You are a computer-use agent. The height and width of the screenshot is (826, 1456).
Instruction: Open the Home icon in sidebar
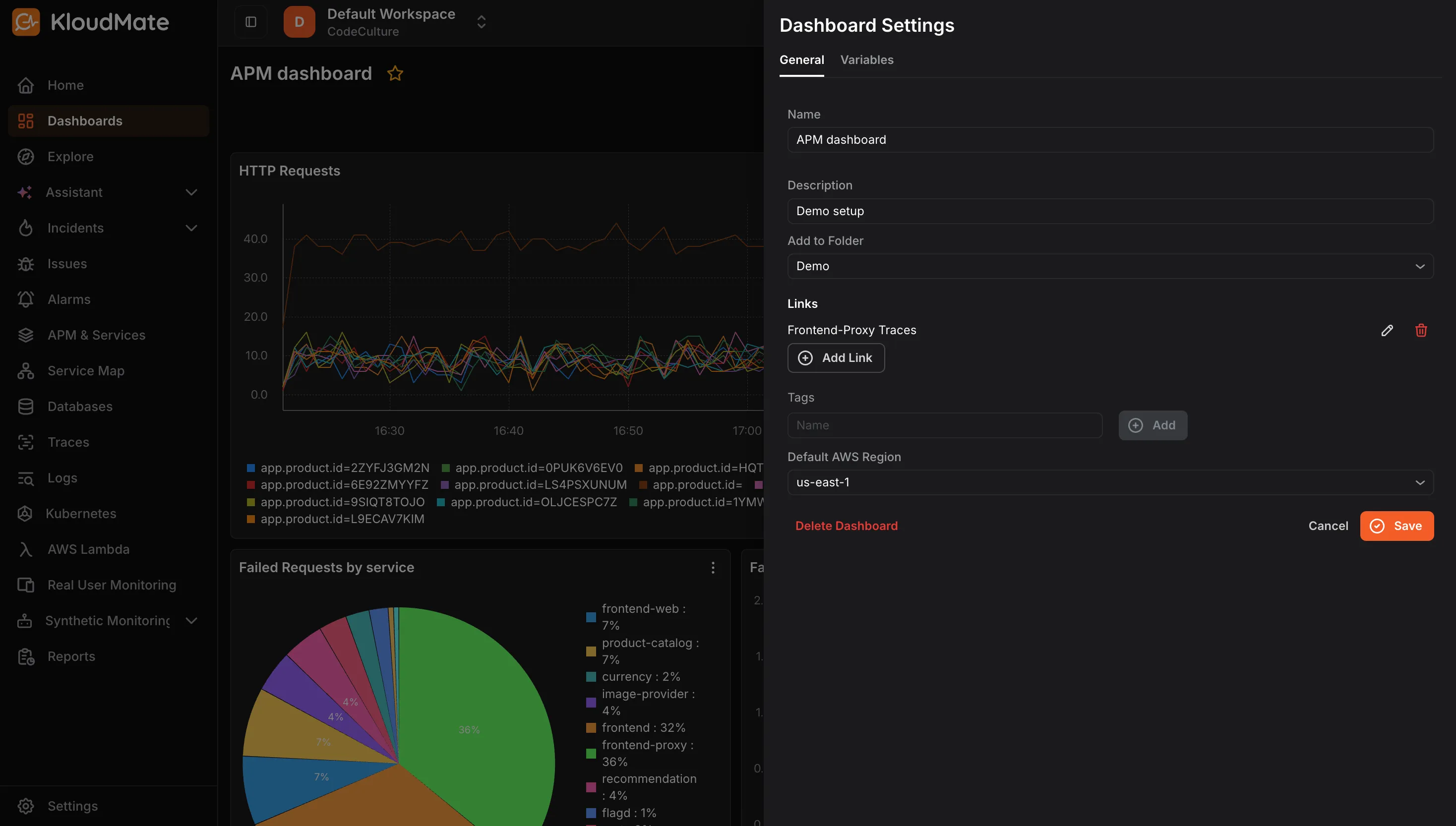[x=25, y=86]
